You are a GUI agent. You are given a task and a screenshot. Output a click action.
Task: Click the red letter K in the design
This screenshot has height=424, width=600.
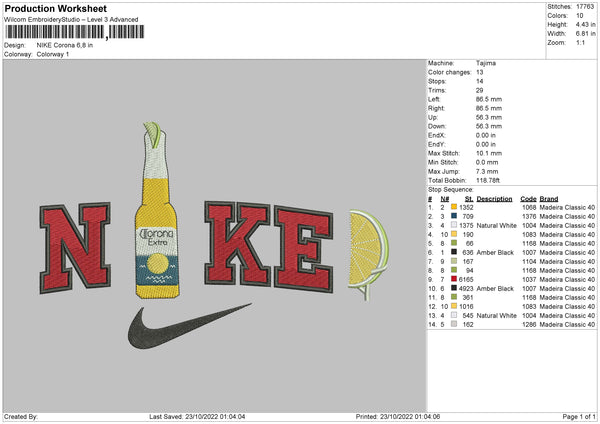click(237, 244)
